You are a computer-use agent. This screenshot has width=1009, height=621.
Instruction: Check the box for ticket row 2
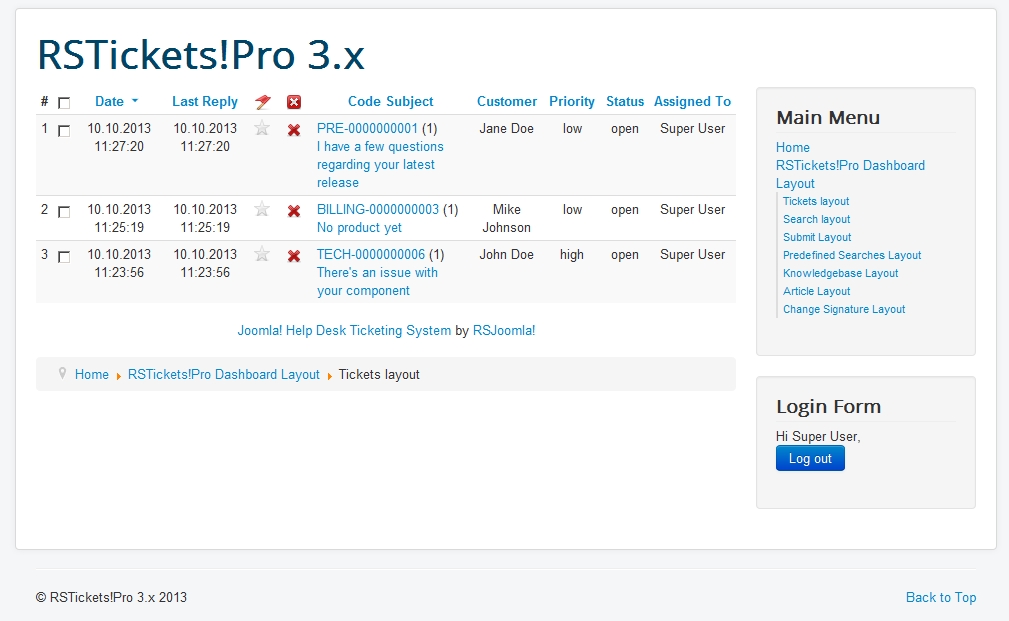click(64, 212)
